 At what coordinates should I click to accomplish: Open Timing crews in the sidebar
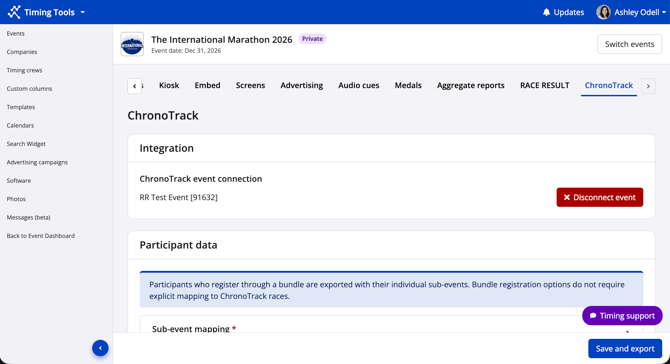[x=24, y=70]
